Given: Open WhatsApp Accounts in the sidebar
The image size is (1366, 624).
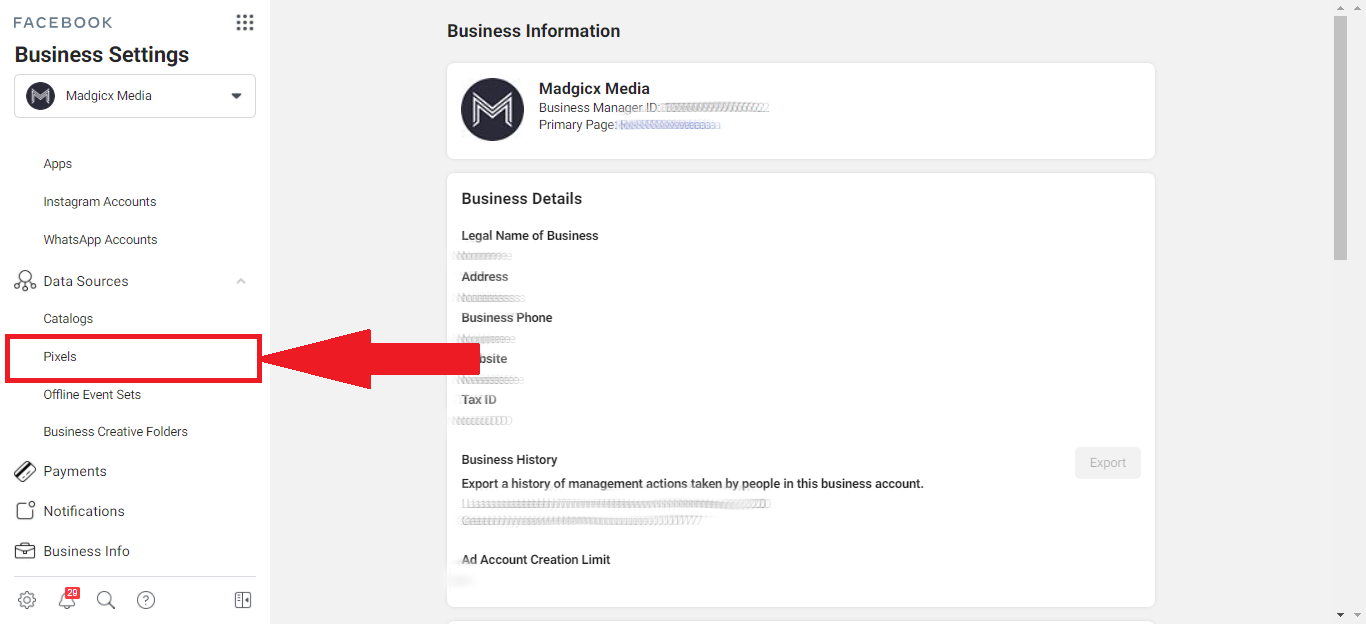Looking at the screenshot, I should coord(100,240).
